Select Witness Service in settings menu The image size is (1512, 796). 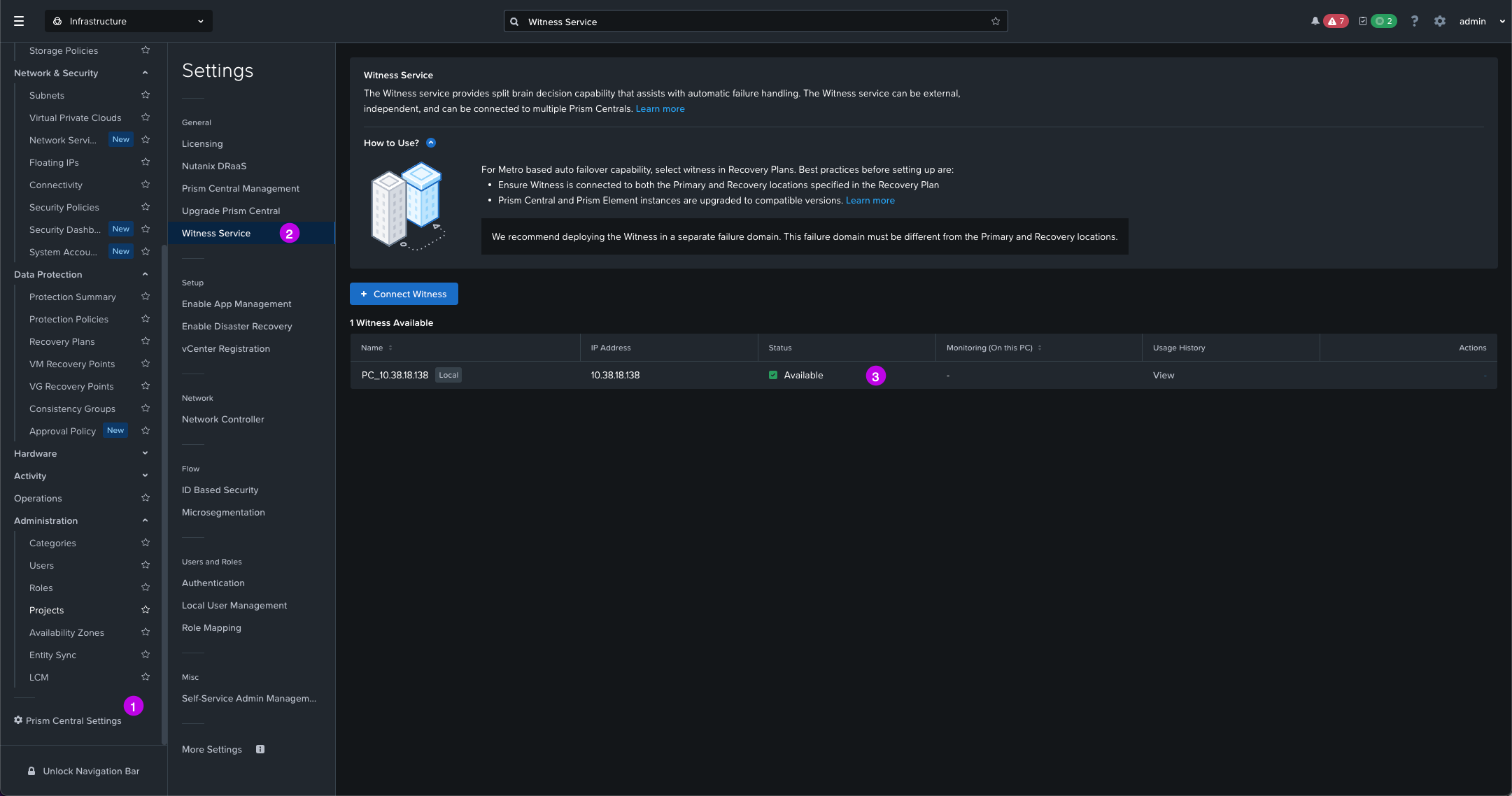click(251, 233)
